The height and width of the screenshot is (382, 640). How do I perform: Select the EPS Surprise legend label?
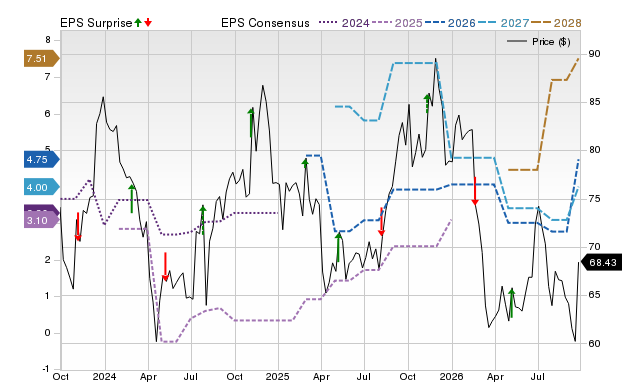click(96, 23)
